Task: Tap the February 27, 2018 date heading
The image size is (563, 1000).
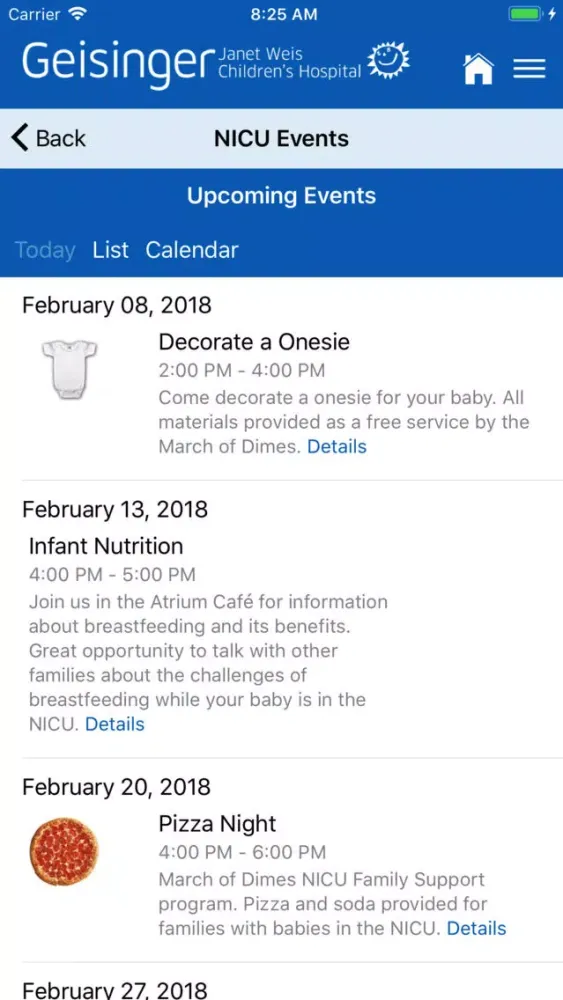Action: click(x=115, y=990)
